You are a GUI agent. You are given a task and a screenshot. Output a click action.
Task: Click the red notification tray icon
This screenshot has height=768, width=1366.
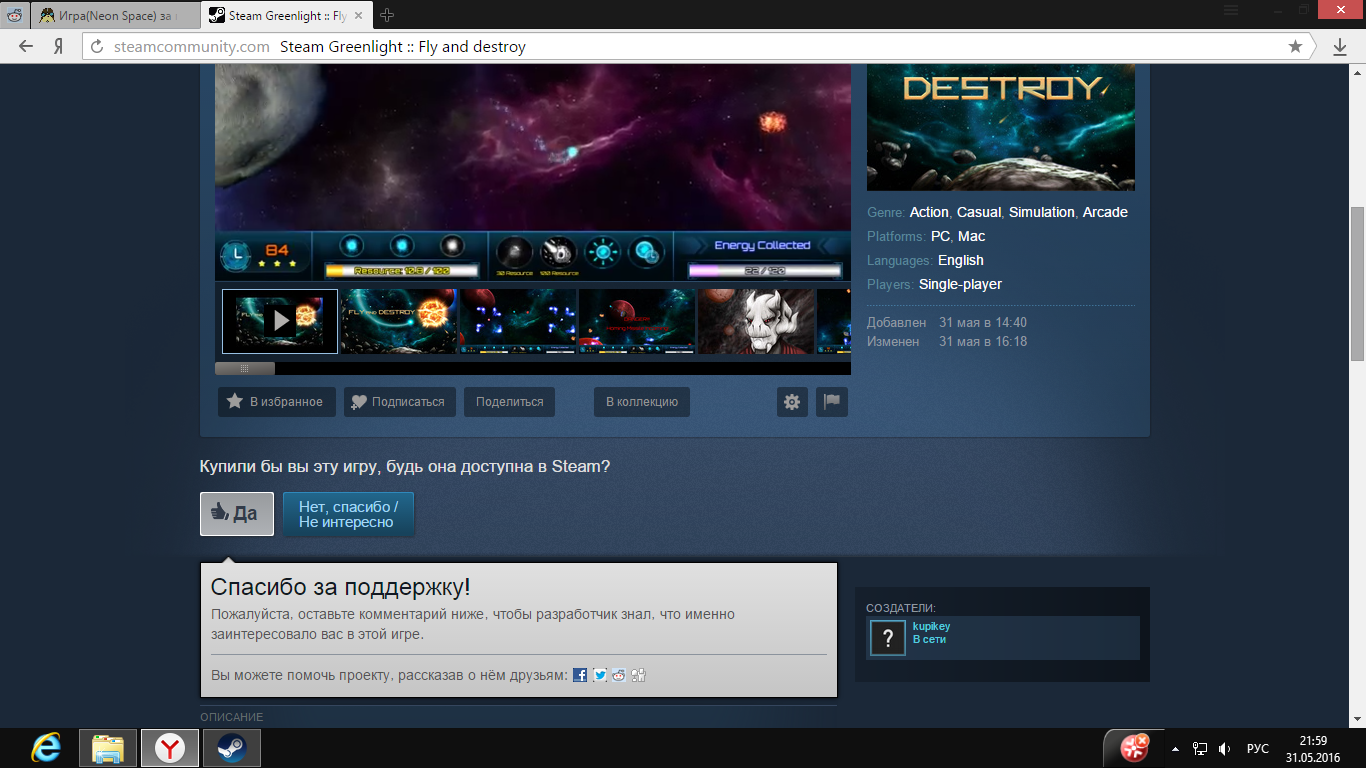coord(1134,748)
